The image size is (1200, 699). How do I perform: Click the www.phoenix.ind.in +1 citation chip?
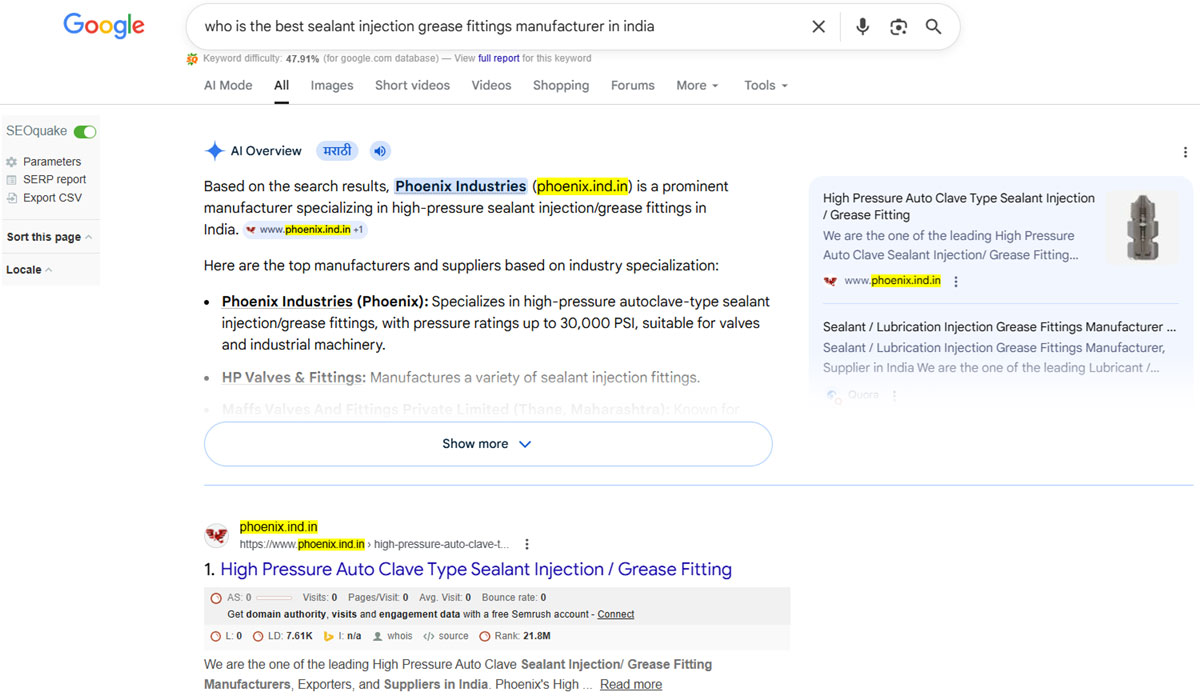coord(306,230)
